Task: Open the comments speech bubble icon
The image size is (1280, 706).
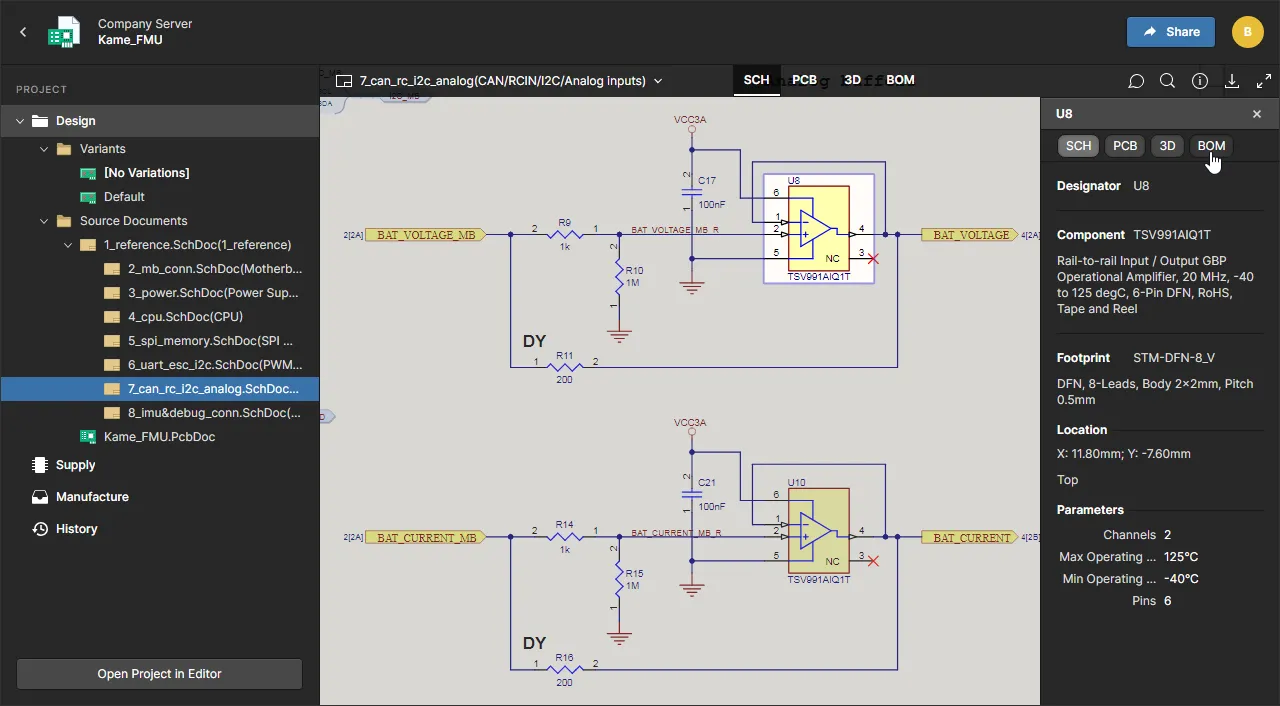Action: 1136,81
